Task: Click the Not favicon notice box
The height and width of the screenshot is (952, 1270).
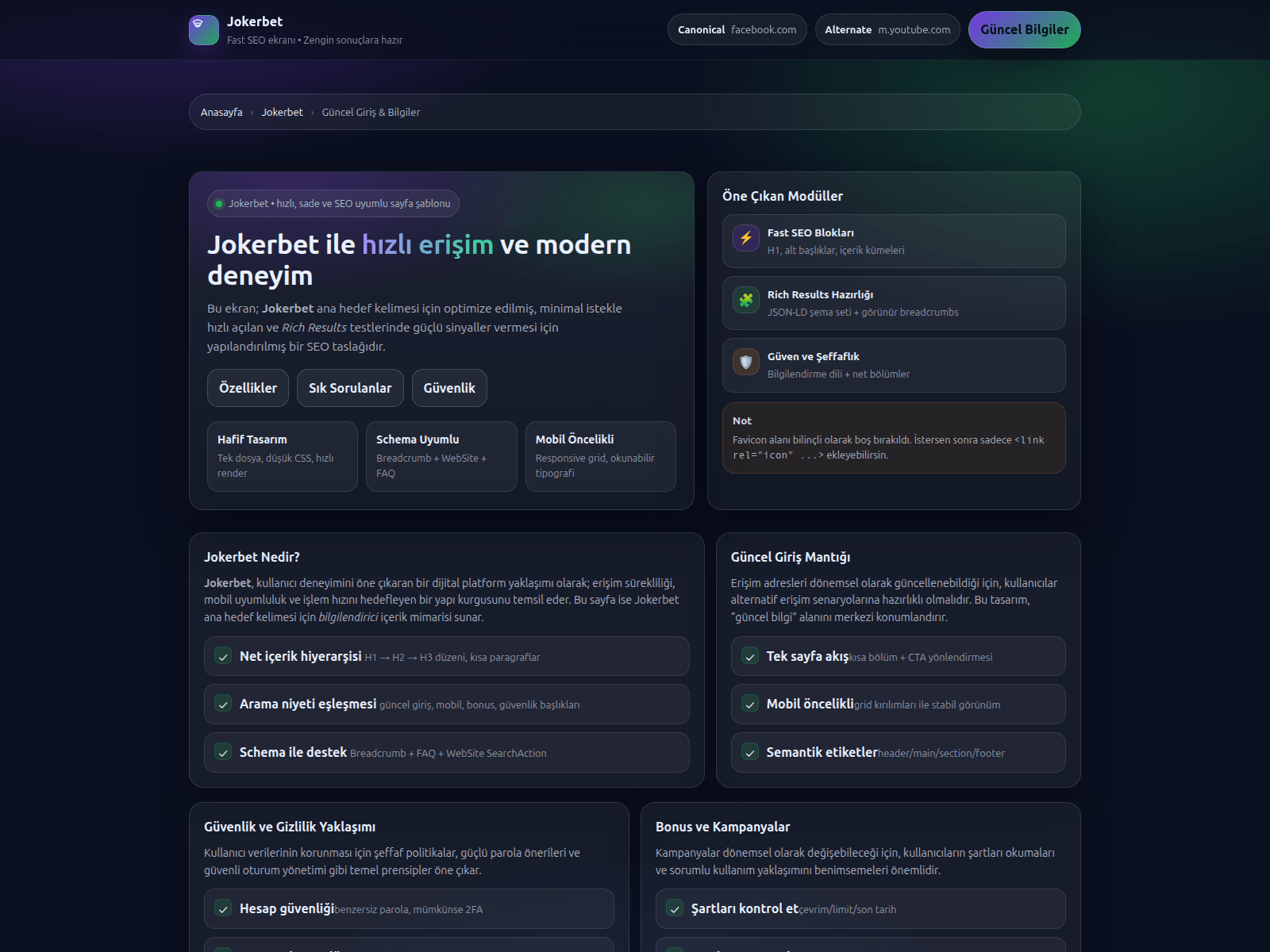Action: point(894,438)
